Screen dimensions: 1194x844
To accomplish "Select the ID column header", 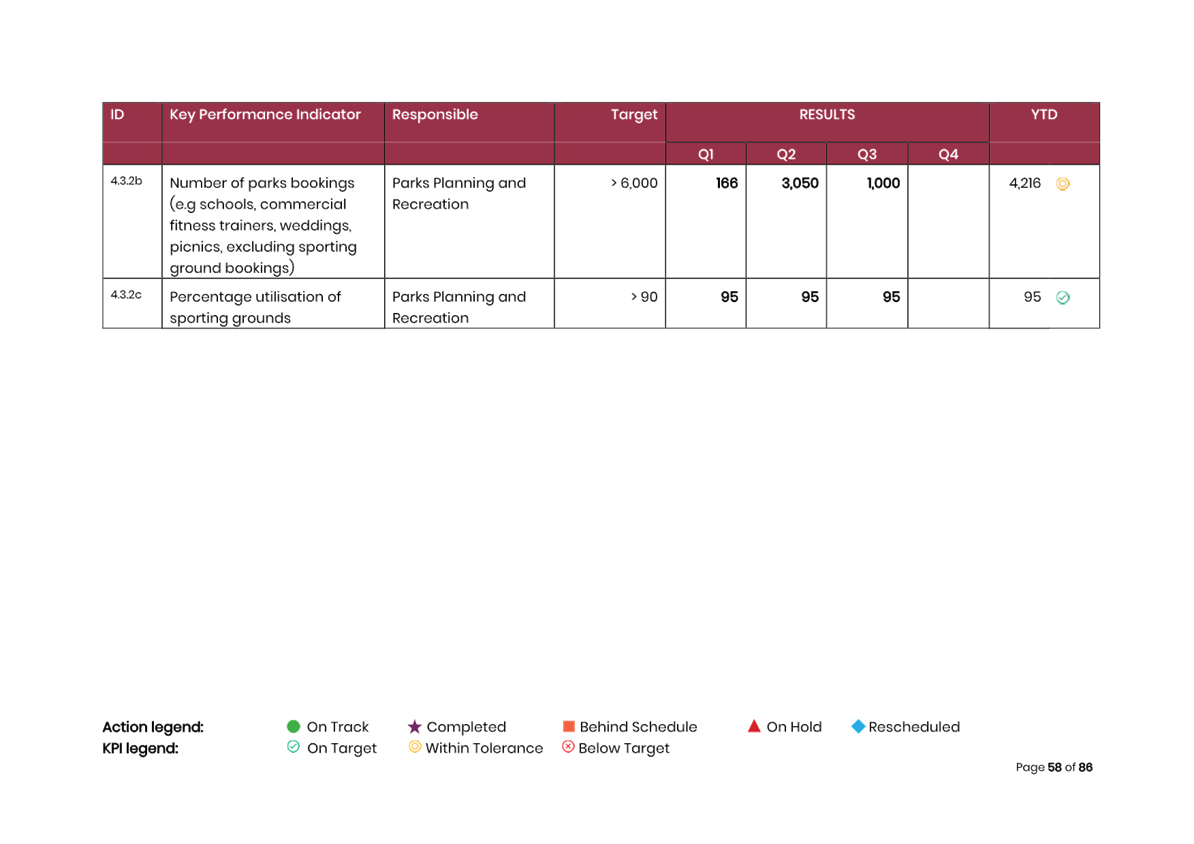I will (117, 114).
